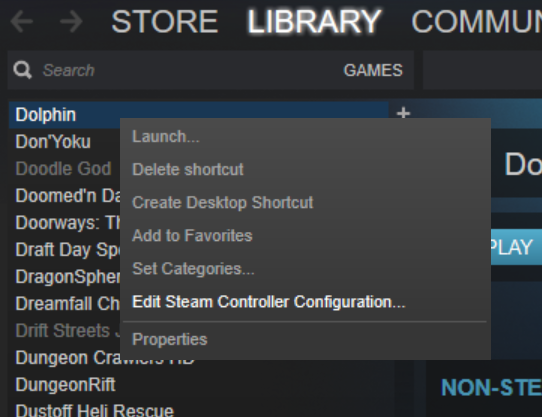Screen dimensions: 542x417
Task: Click the search magnifier icon
Action: [x=22, y=70]
